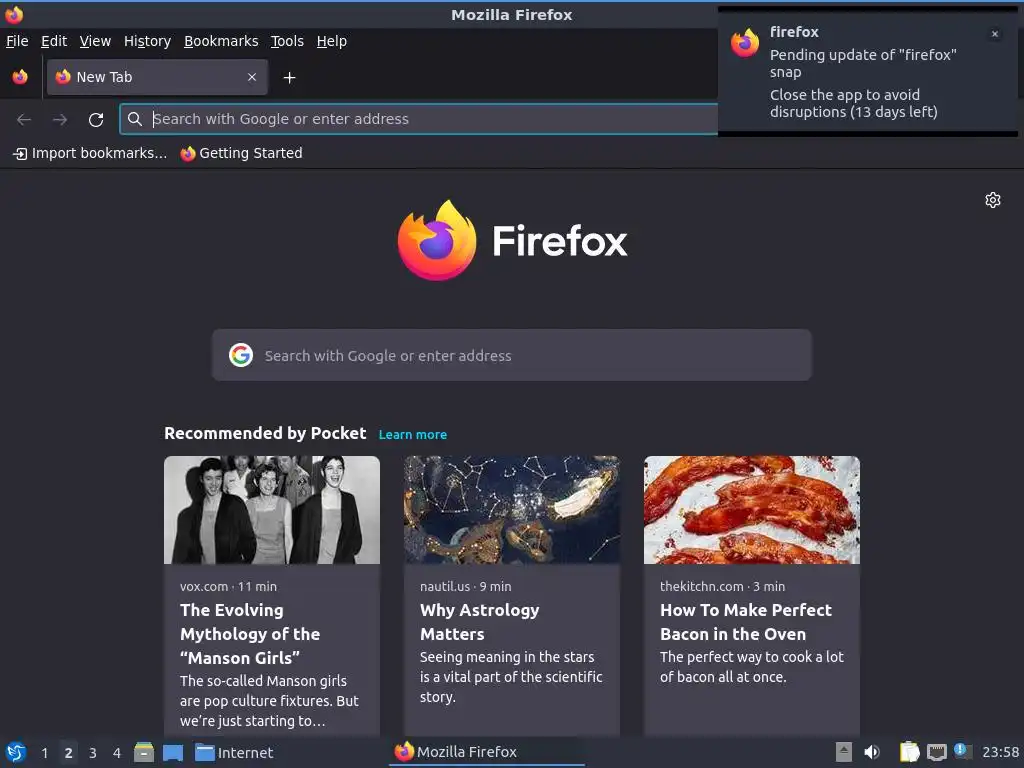Viewport: 1024px width, 768px height.
Task: Click nautil.us source label
Action: pos(445,586)
